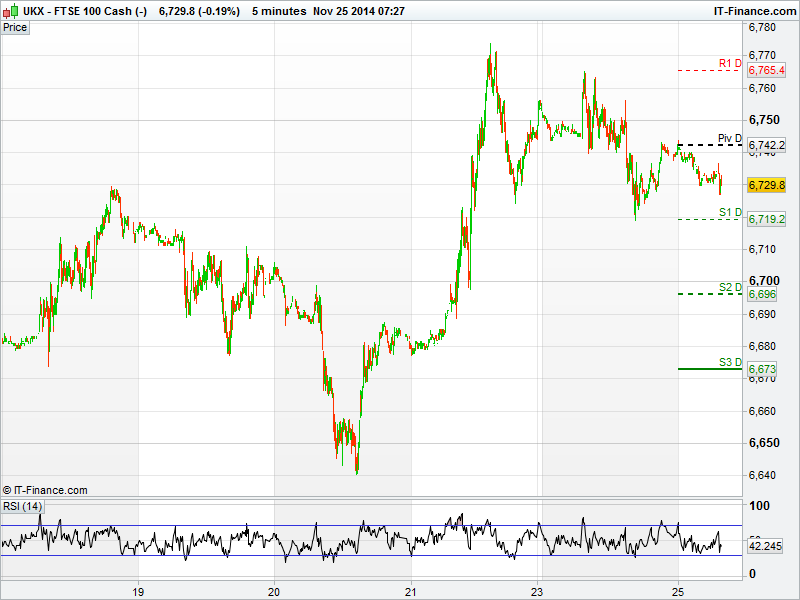This screenshot has width=800, height=600.
Task: Click the S3 D support line label
Action: [730, 362]
